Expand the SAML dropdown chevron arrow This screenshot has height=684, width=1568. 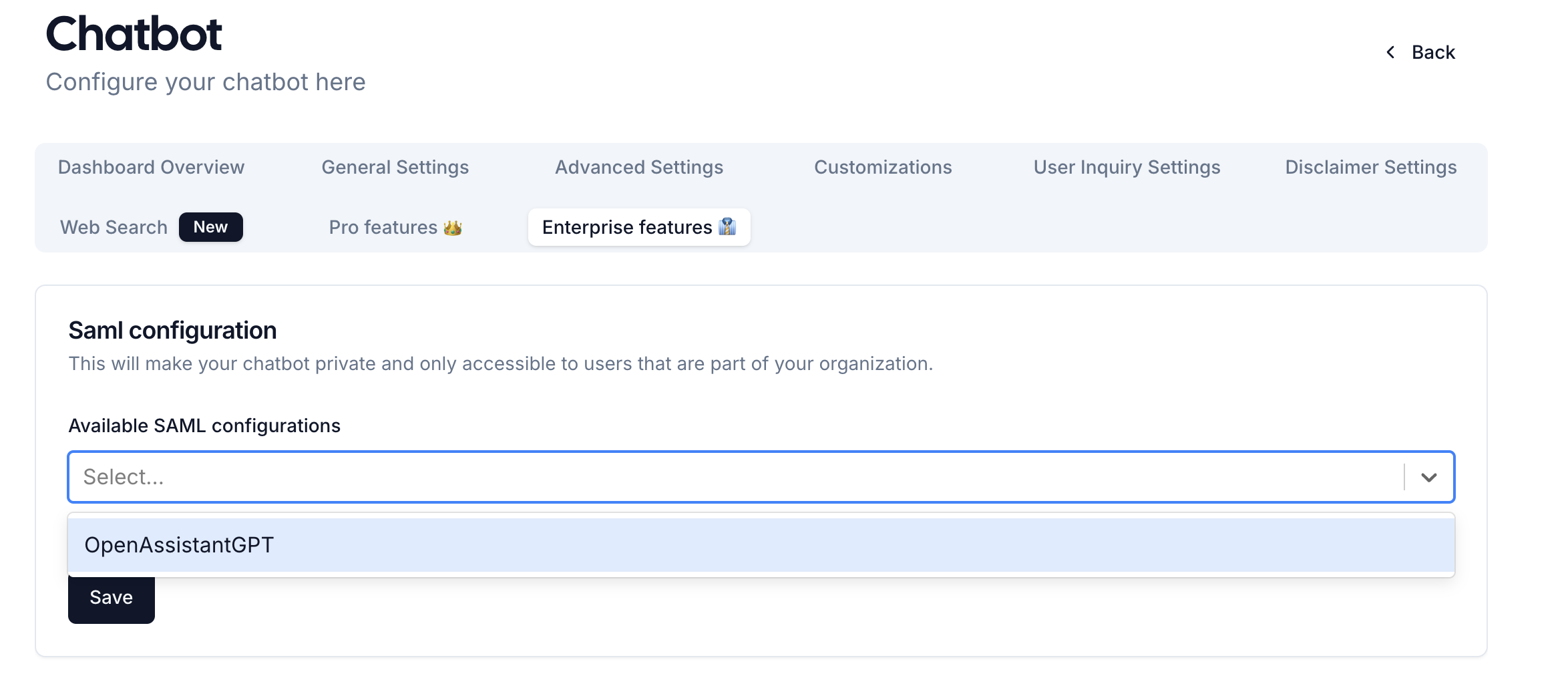(1428, 477)
